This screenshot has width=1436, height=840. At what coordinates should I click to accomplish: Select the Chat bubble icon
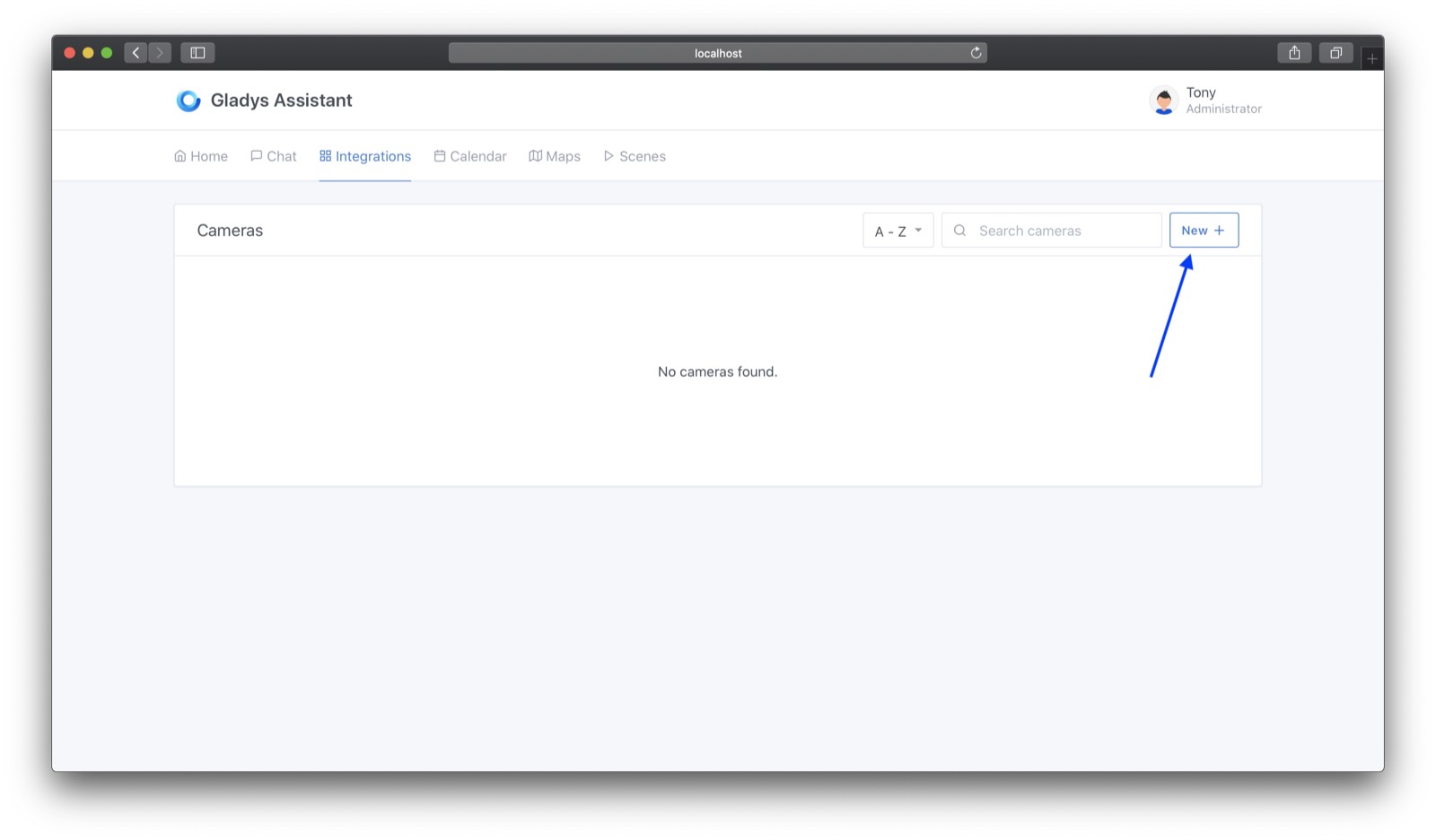[x=256, y=155]
